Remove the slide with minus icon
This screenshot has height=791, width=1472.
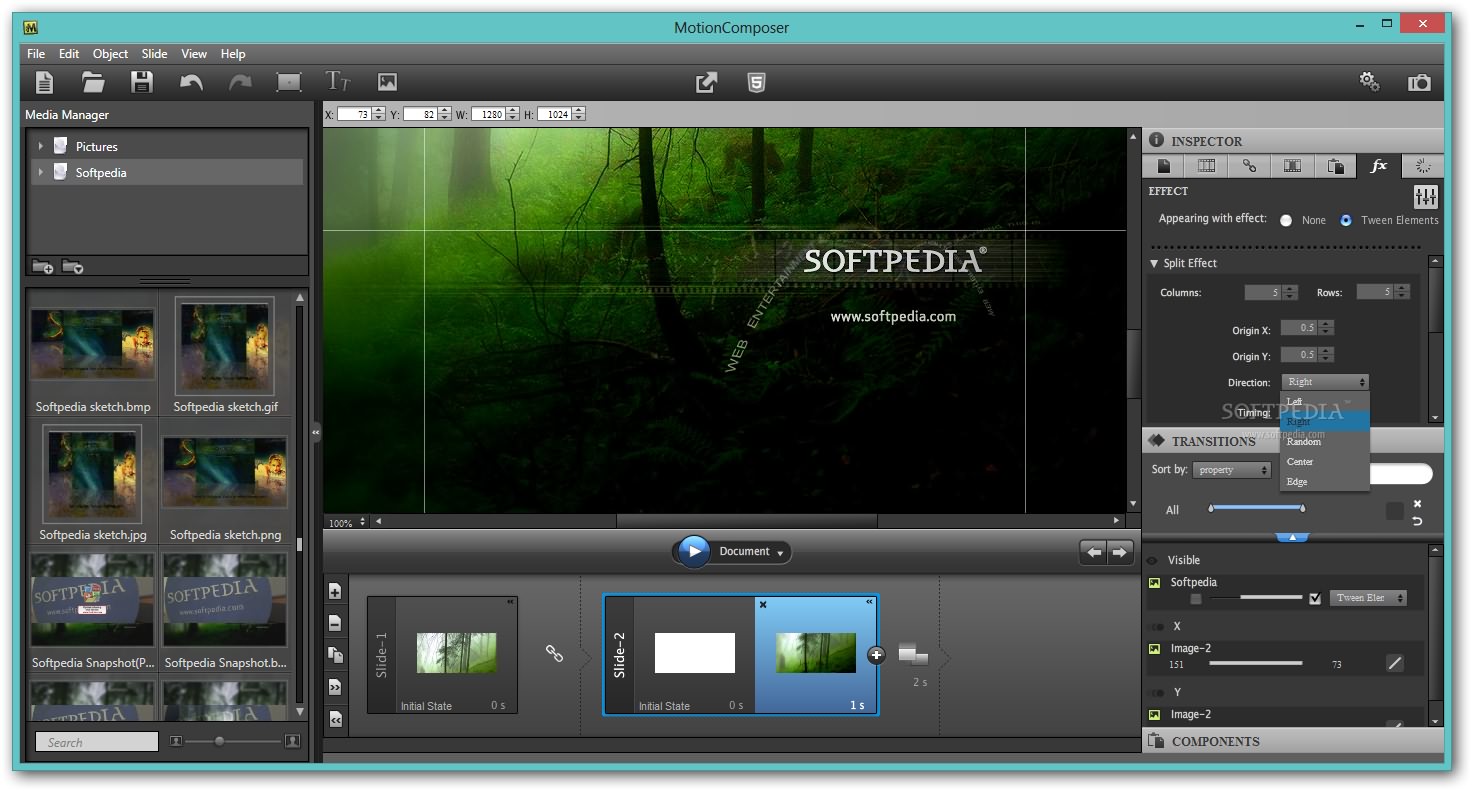point(335,623)
